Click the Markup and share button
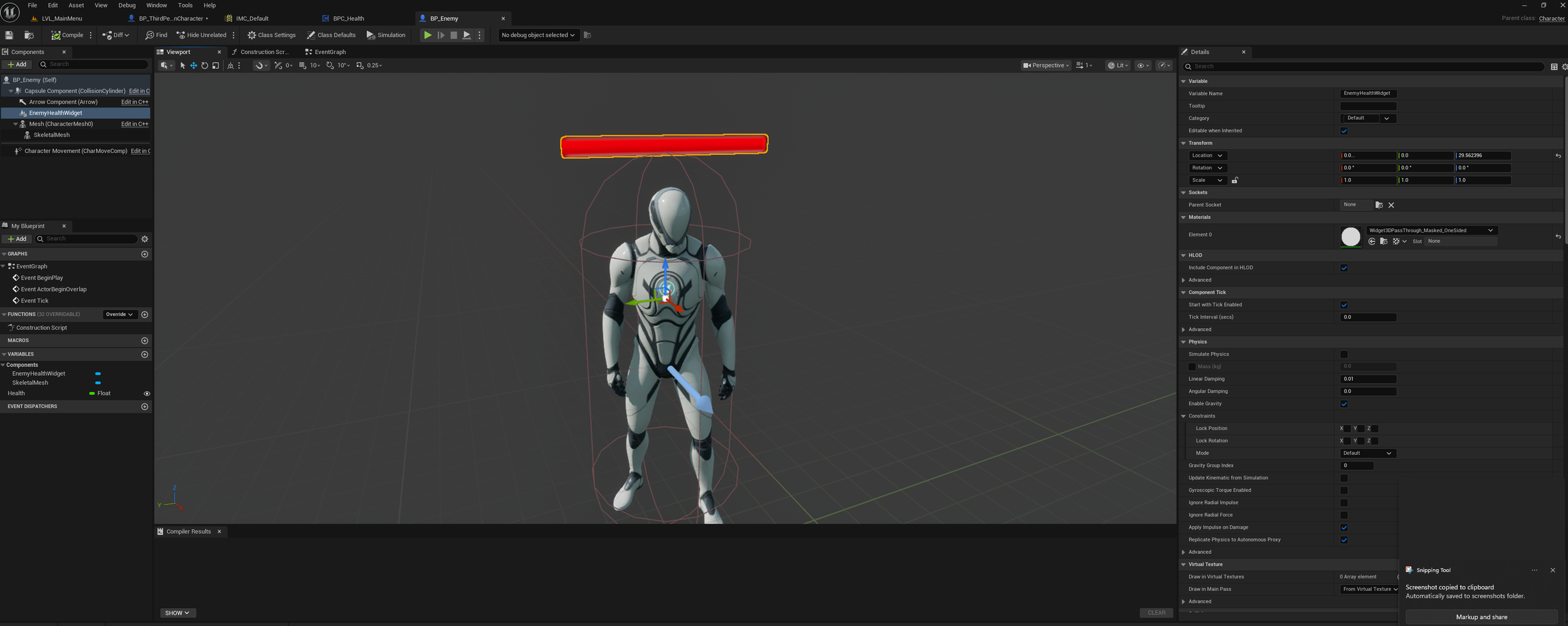The image size is (1568, 626). (x=1481, y=617)
